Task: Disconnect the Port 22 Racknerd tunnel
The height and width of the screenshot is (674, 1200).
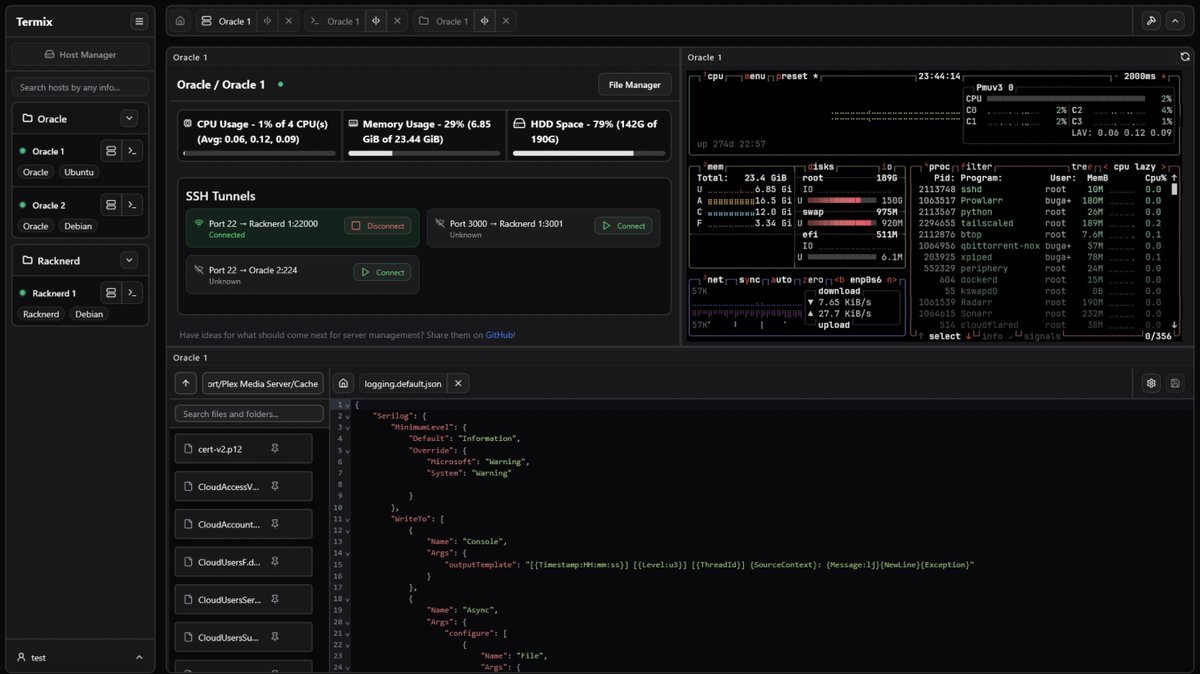Action: tap(377, 226)
